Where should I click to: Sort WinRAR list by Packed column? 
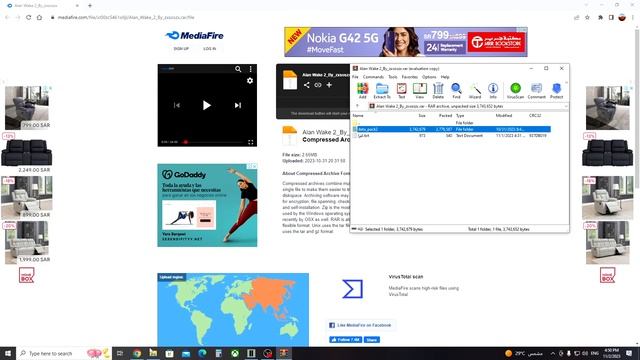tap(445, 116)
